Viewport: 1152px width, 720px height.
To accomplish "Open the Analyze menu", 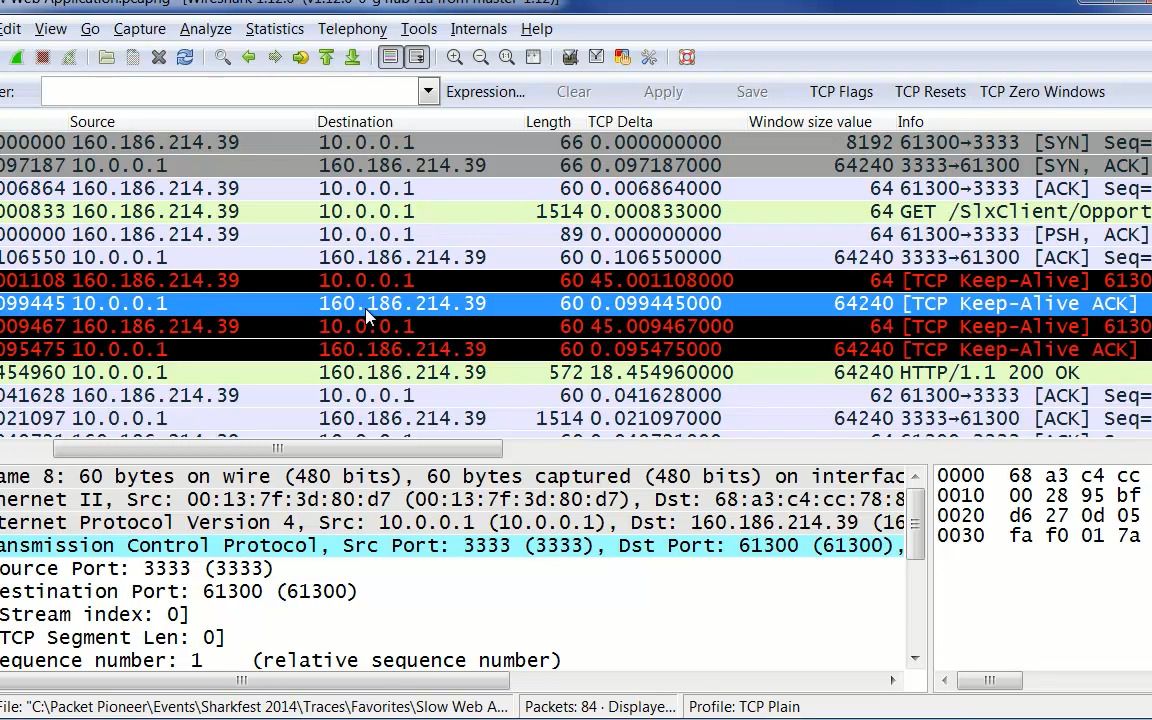I will [x=205, y=29].
